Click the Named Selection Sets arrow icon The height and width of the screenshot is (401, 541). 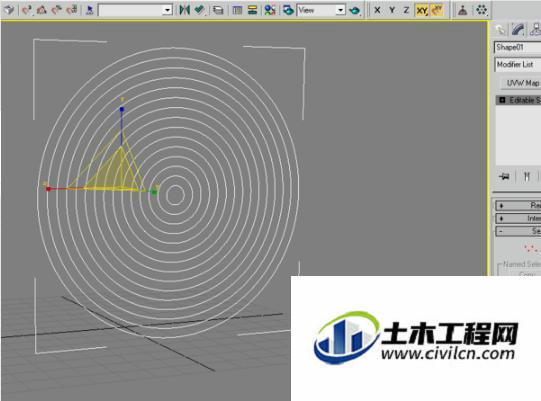click(90, 10)
